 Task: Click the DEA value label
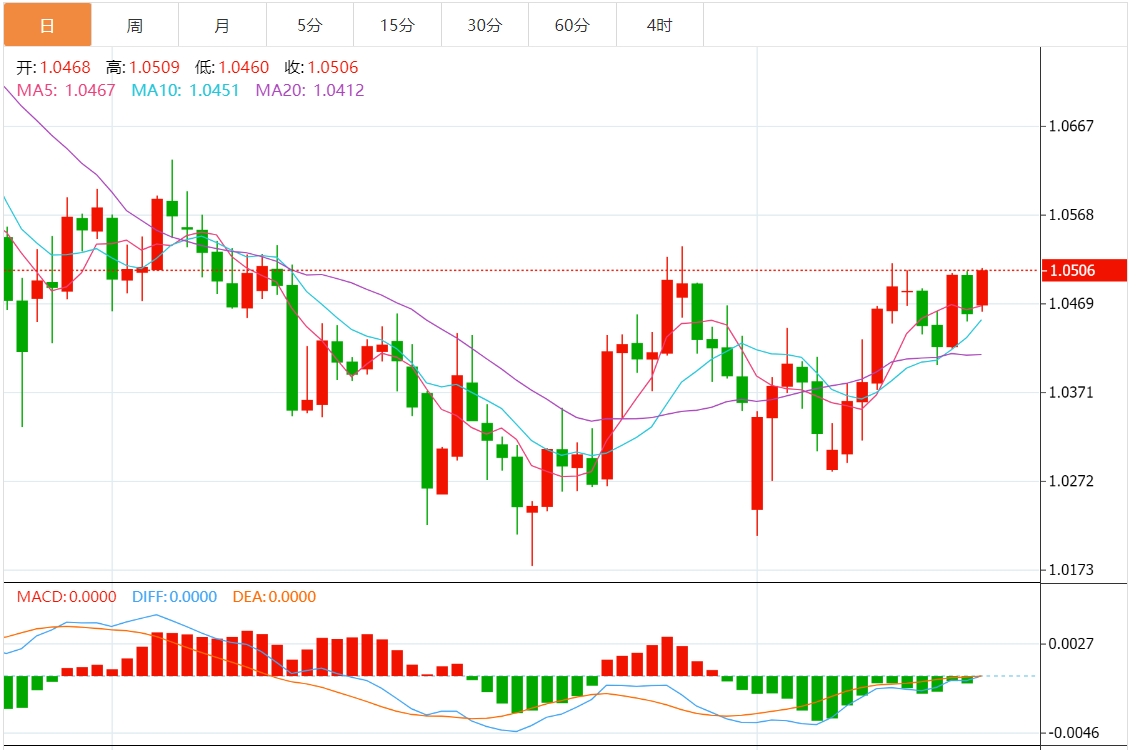click(274, 597)
